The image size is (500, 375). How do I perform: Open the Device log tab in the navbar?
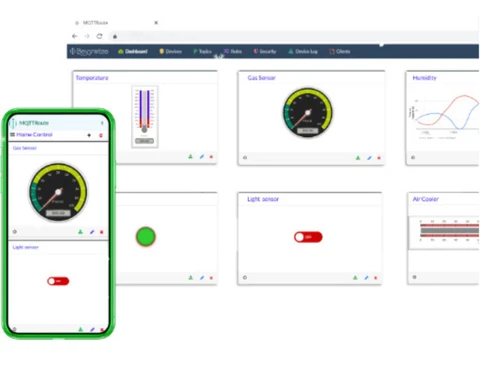click(303, 51)
